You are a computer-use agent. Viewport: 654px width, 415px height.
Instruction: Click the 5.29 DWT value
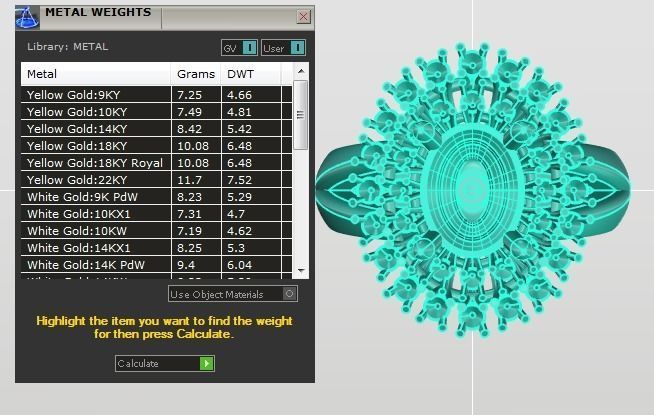click(x=239, y=197)
